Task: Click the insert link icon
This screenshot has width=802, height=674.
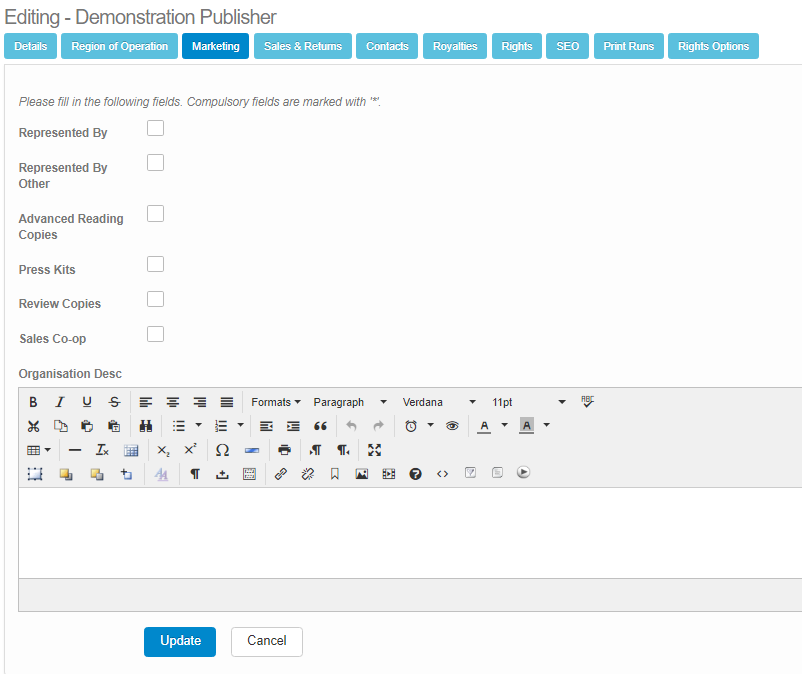Action: (x=281, y=474)
